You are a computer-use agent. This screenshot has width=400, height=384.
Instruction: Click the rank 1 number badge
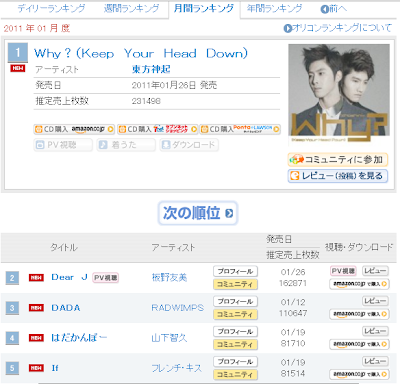tap(18, 52)
